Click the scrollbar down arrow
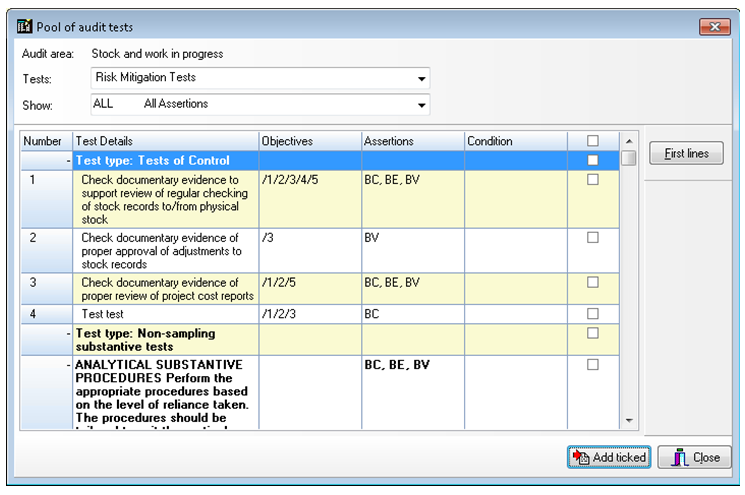 [629, 420]
